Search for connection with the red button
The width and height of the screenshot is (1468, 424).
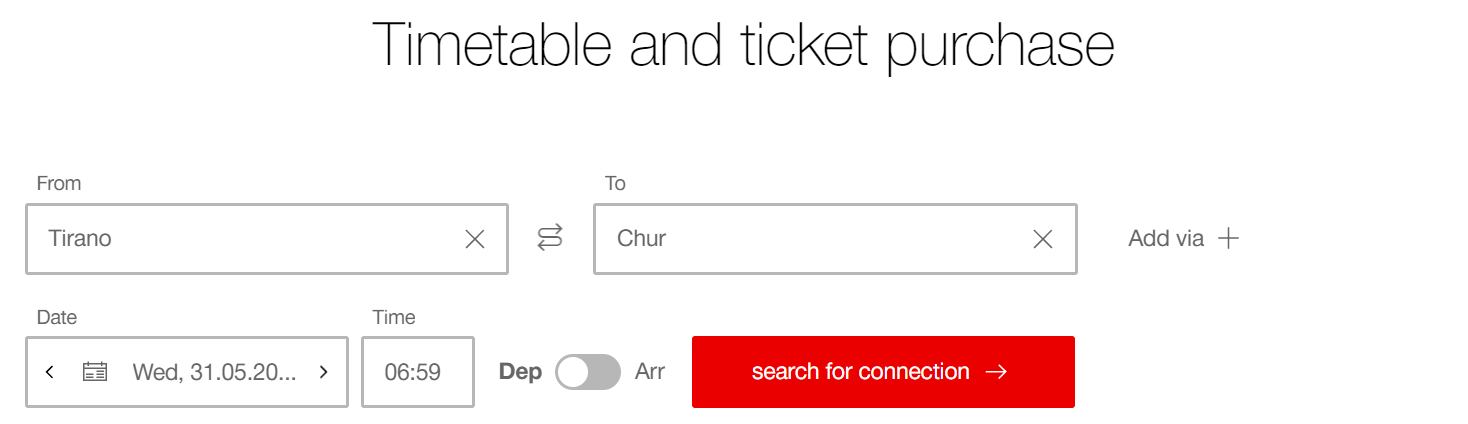pos(883,372)
